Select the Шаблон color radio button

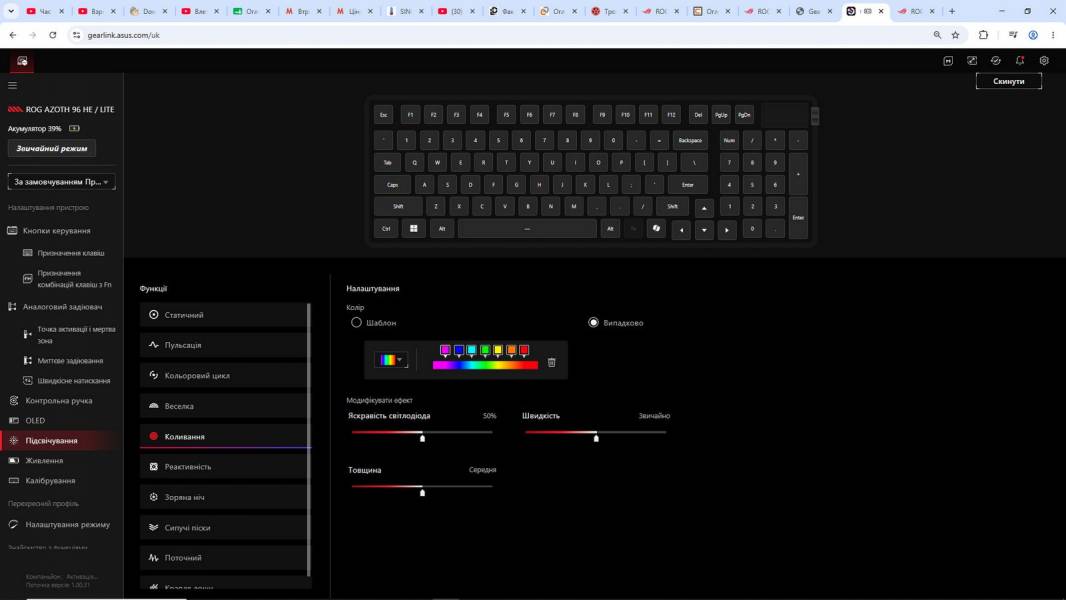click(x=356, y=322)
